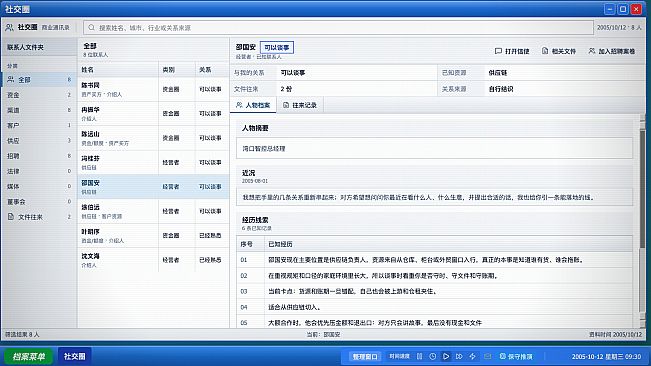
Task: Click the envelope mail icon in taskbar
Action: [487, 356]
